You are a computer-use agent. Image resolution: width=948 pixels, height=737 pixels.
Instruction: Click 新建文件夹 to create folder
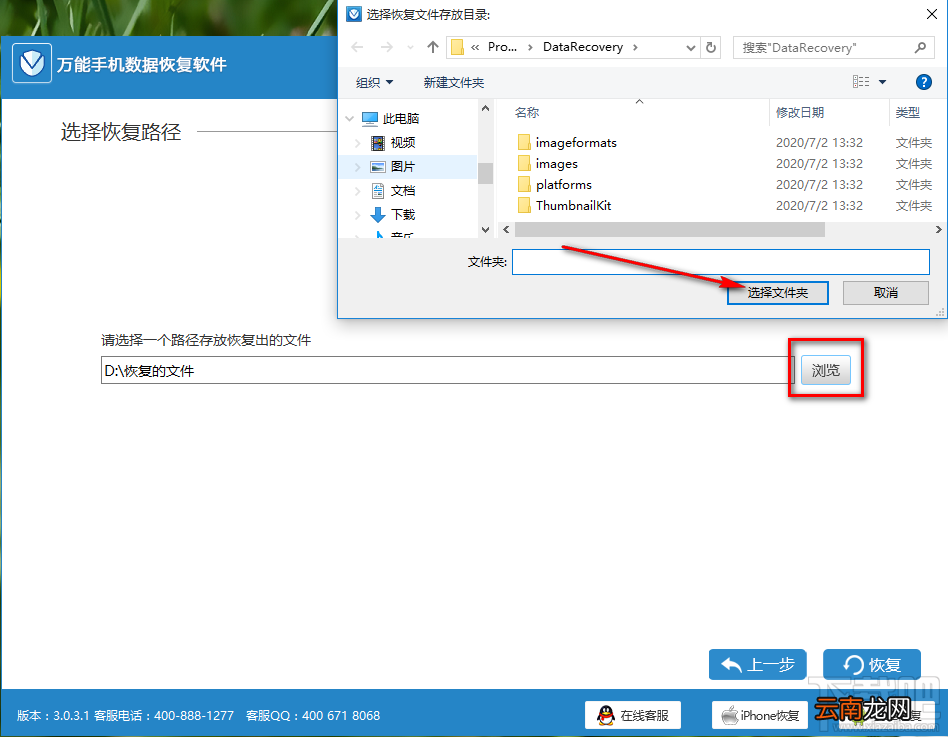453,82
